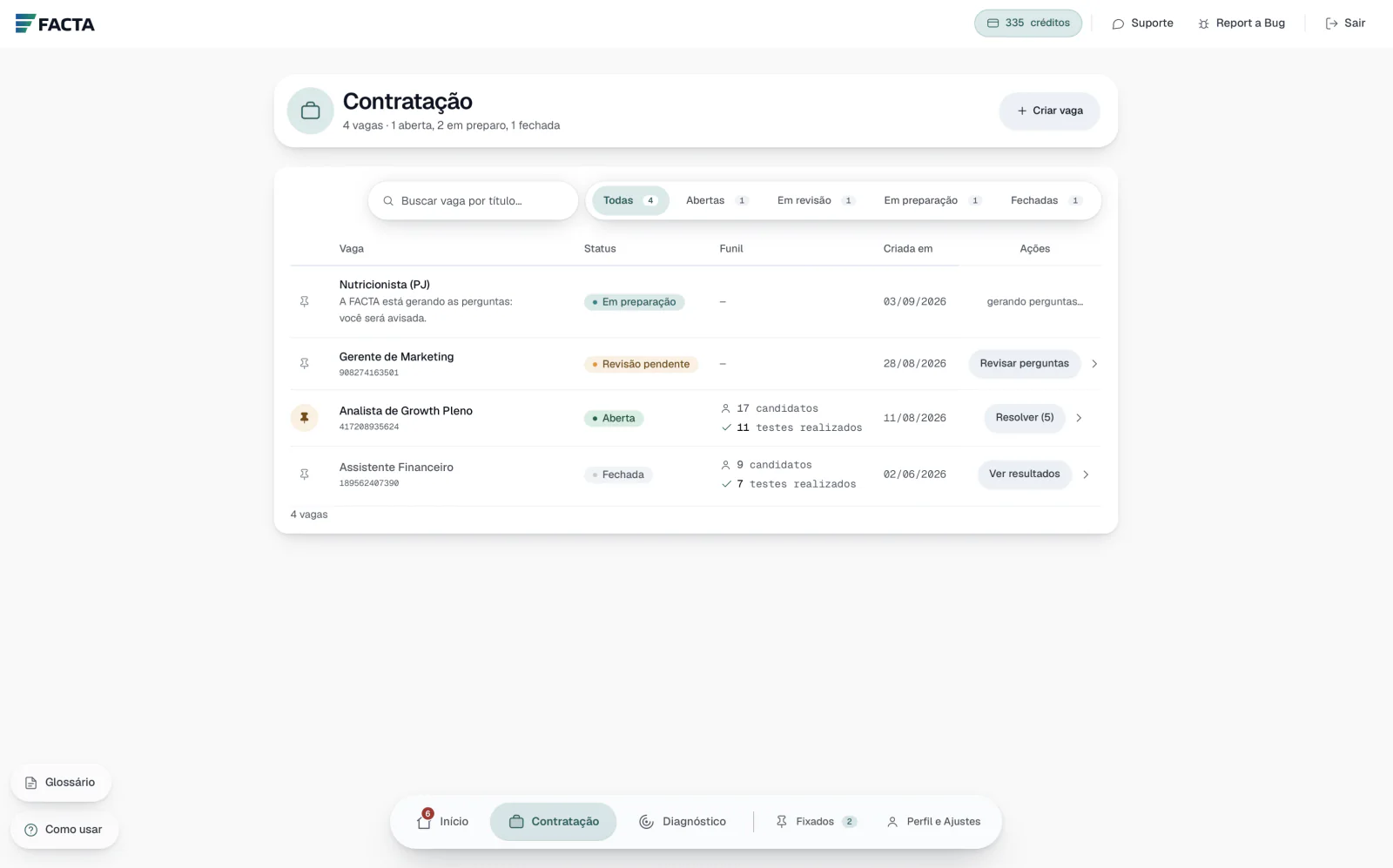Unpin the Analista de Growth Pleno vaga

tap(305, 418)
